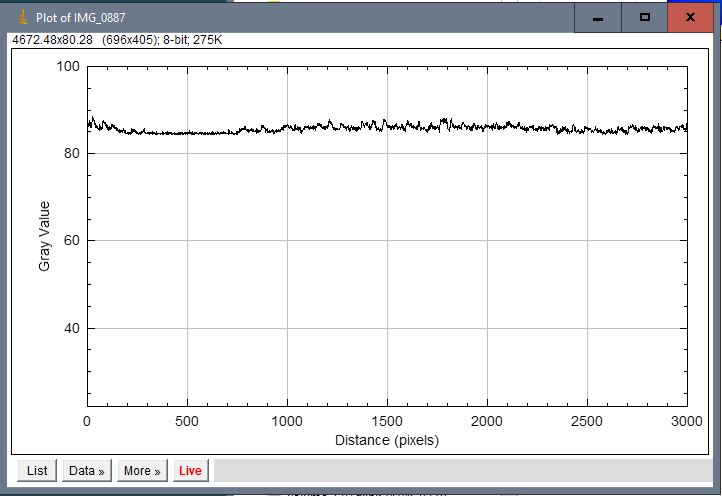Click the 'Plot of IMG_0887' window title
This screenshot has height=496, width=722.
pos(81,18)
